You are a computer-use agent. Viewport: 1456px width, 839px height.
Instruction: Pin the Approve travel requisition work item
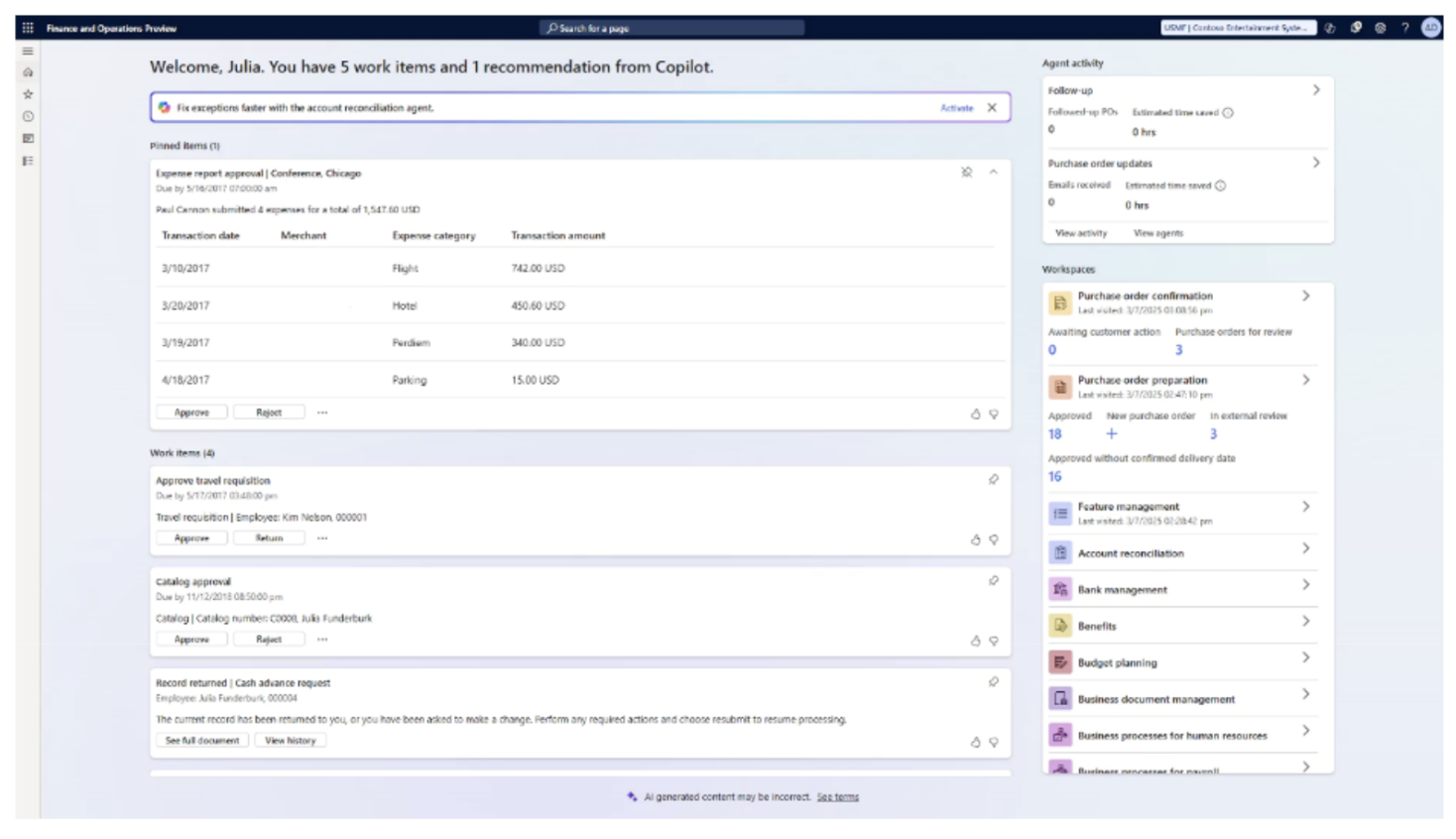(x=995, y=477)
